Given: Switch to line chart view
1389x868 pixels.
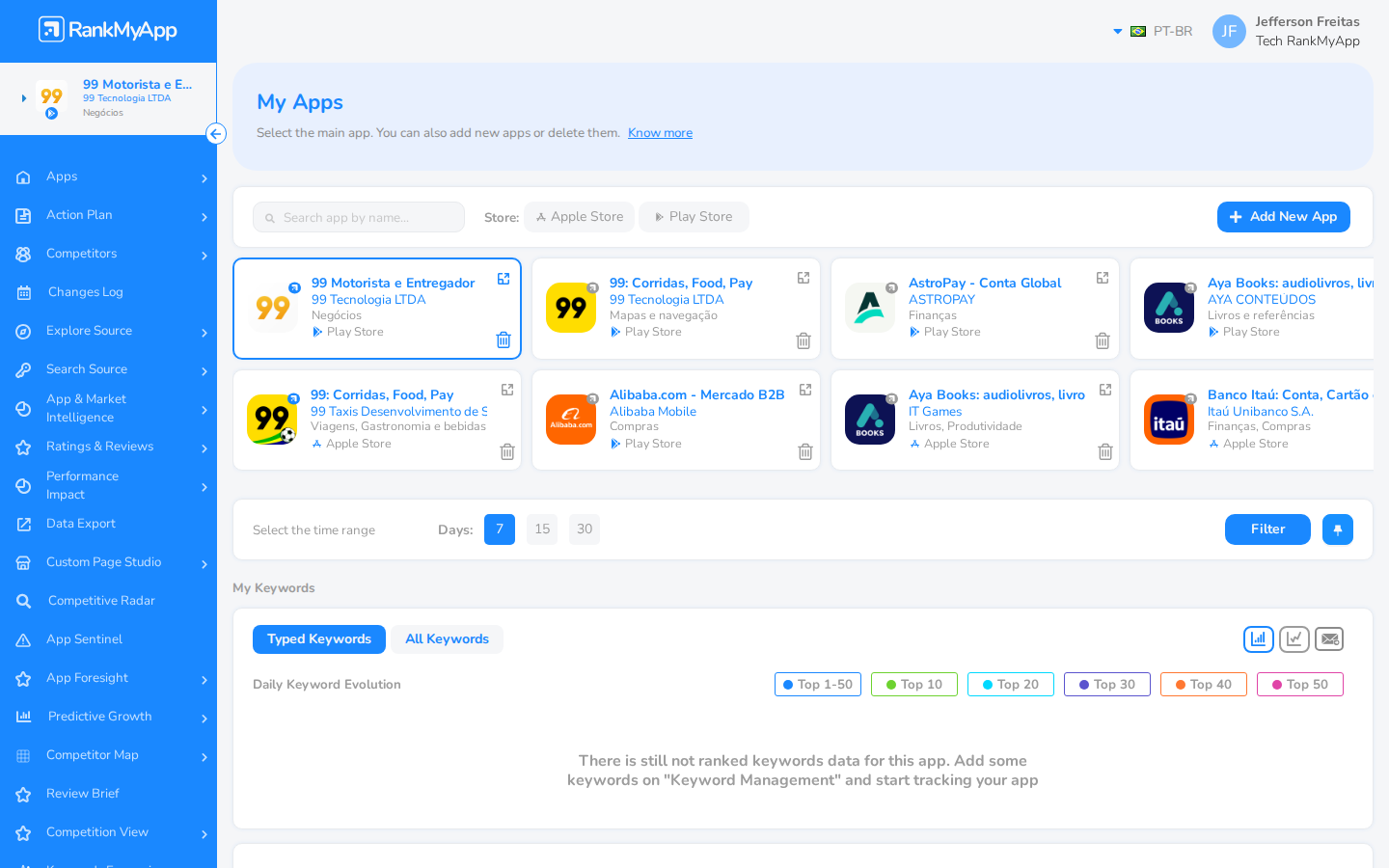Looking at the screenshot, I should [x=1294, y=638].
